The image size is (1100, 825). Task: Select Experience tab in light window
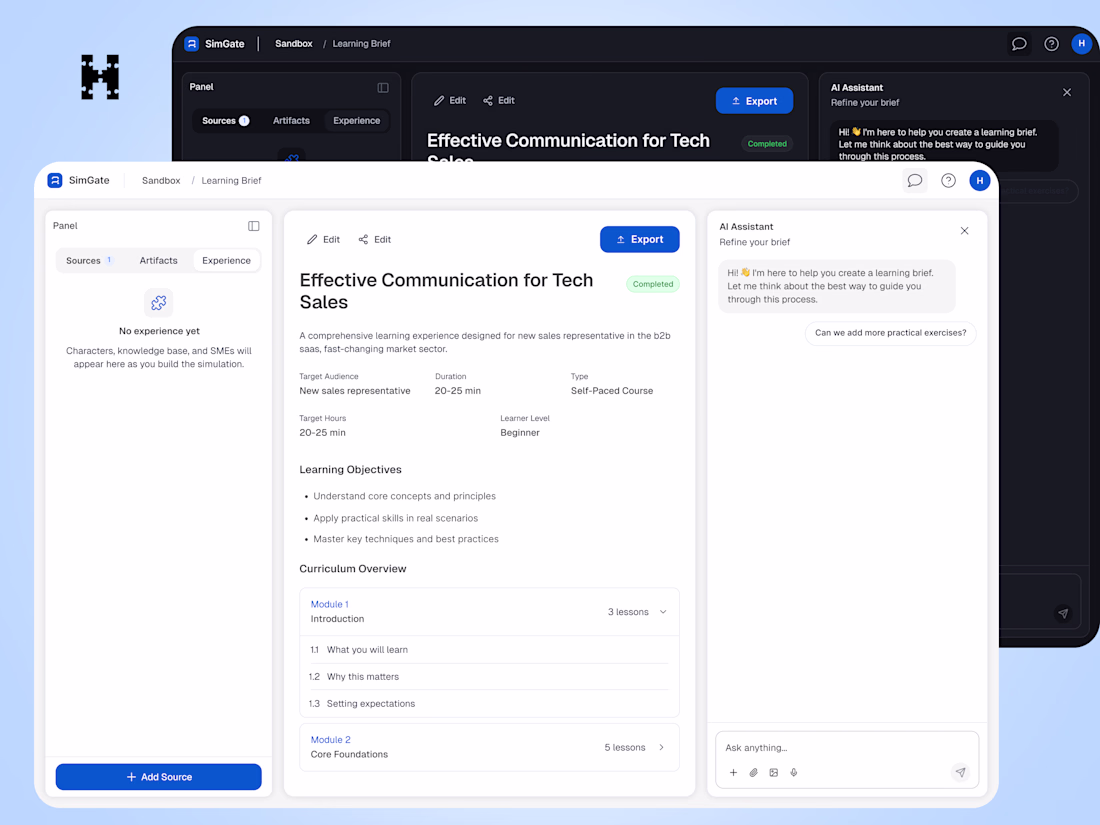tap(227, 260)
